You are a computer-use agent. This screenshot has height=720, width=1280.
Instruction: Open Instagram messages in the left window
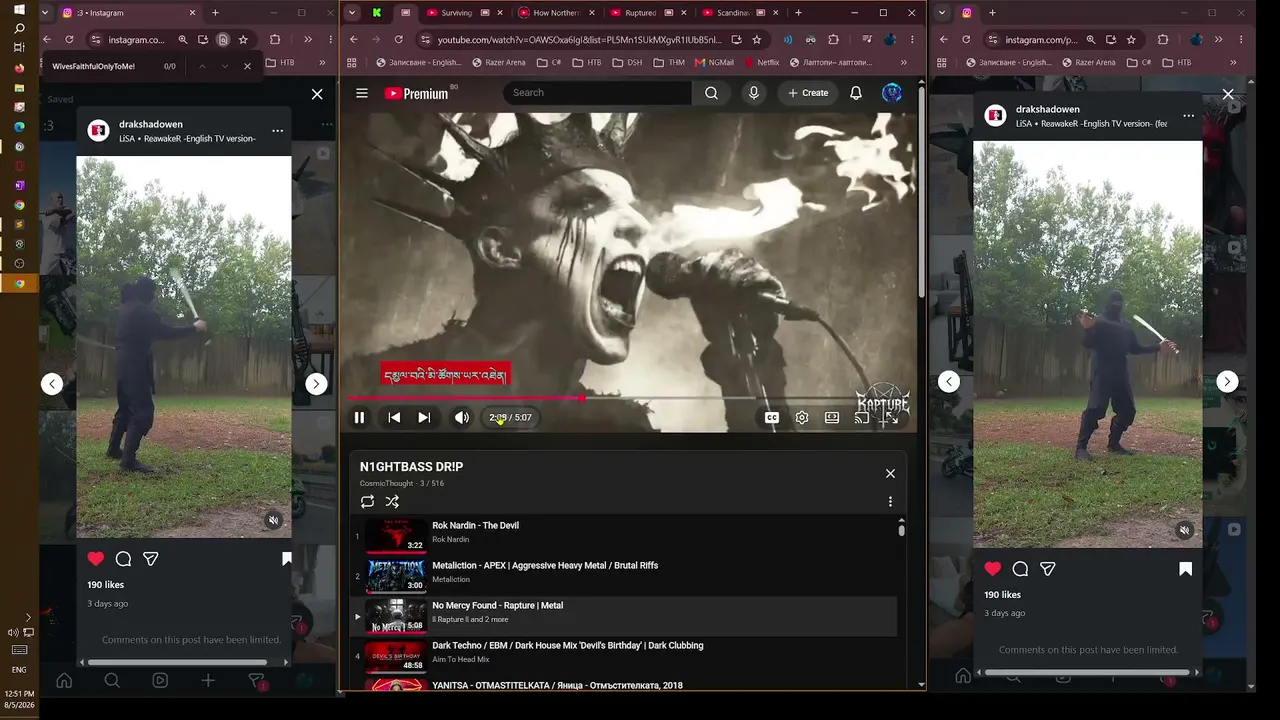pyautogui.click(x=256, y=681)
